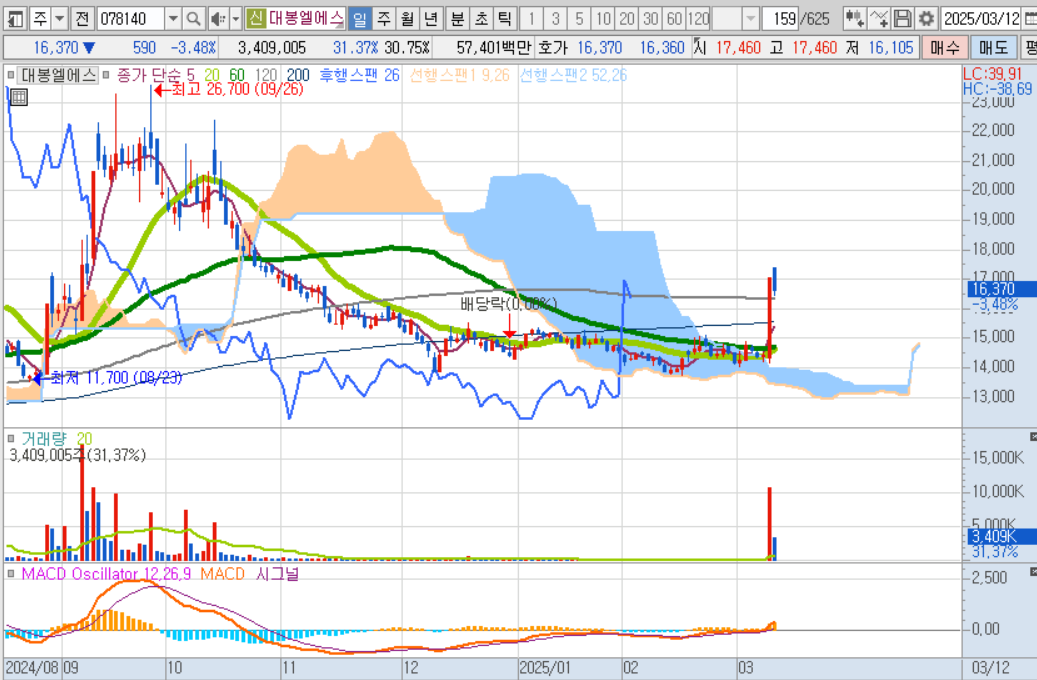
Task: Click the small square marker before MACD Oscillator
Action: coord(11,574)
